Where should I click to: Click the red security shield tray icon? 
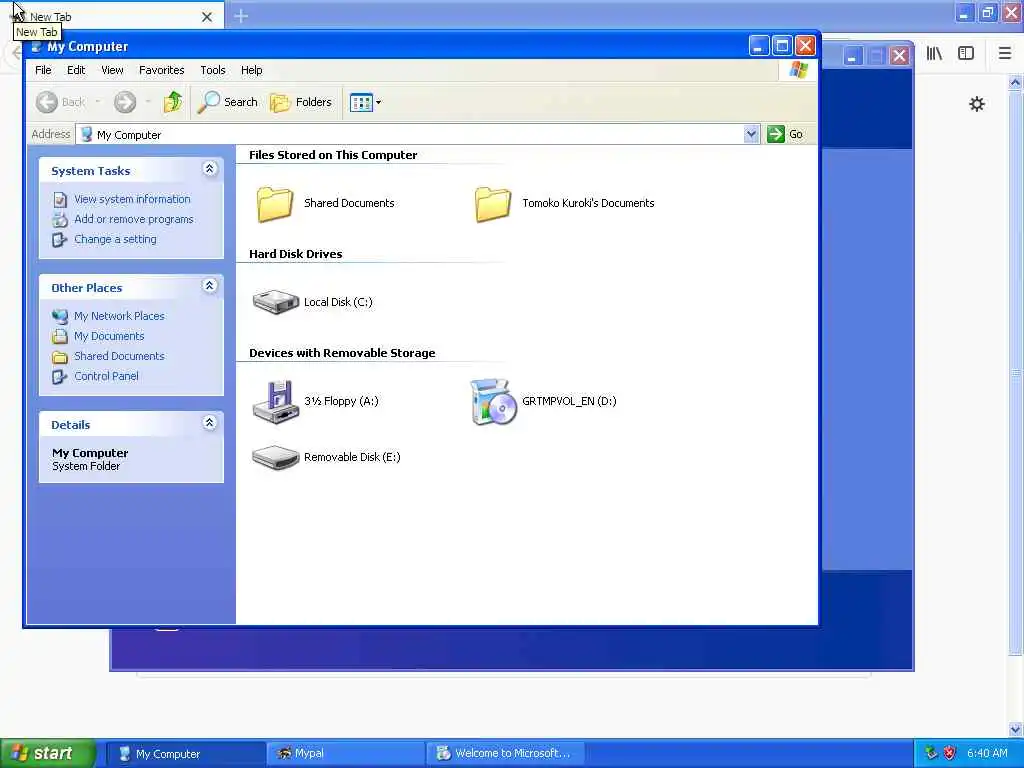pos(950,754)
